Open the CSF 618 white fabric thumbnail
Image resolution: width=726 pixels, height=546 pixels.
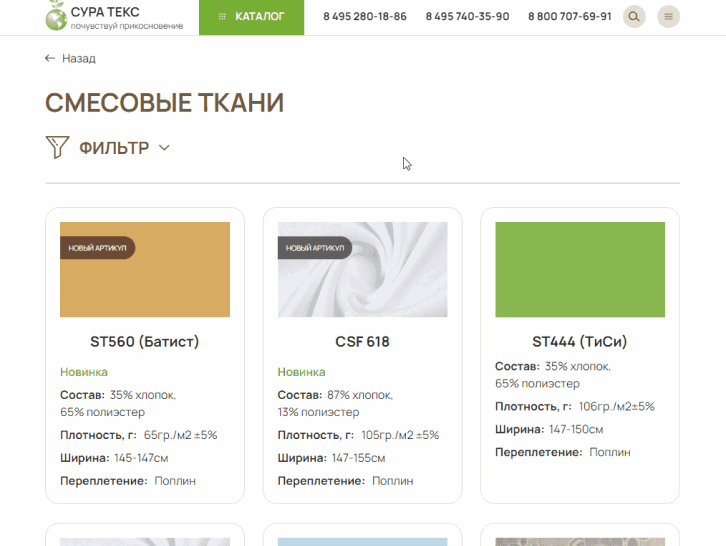point(363,270)
